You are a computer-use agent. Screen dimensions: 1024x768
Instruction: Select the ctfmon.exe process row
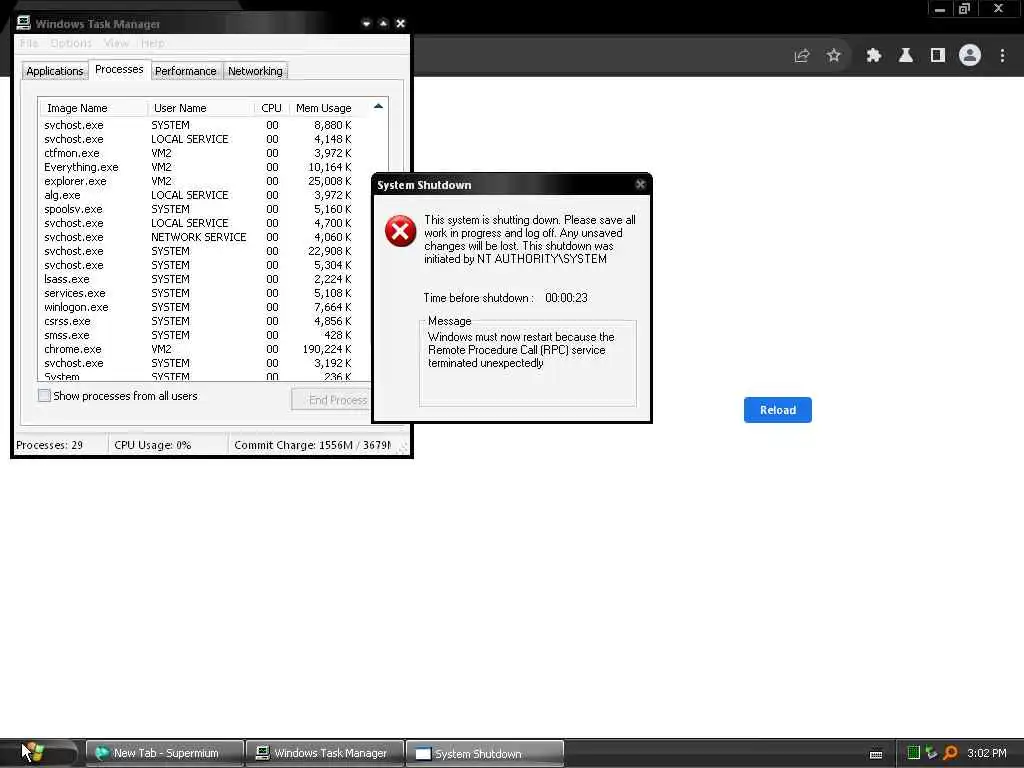tap(197, 153)
